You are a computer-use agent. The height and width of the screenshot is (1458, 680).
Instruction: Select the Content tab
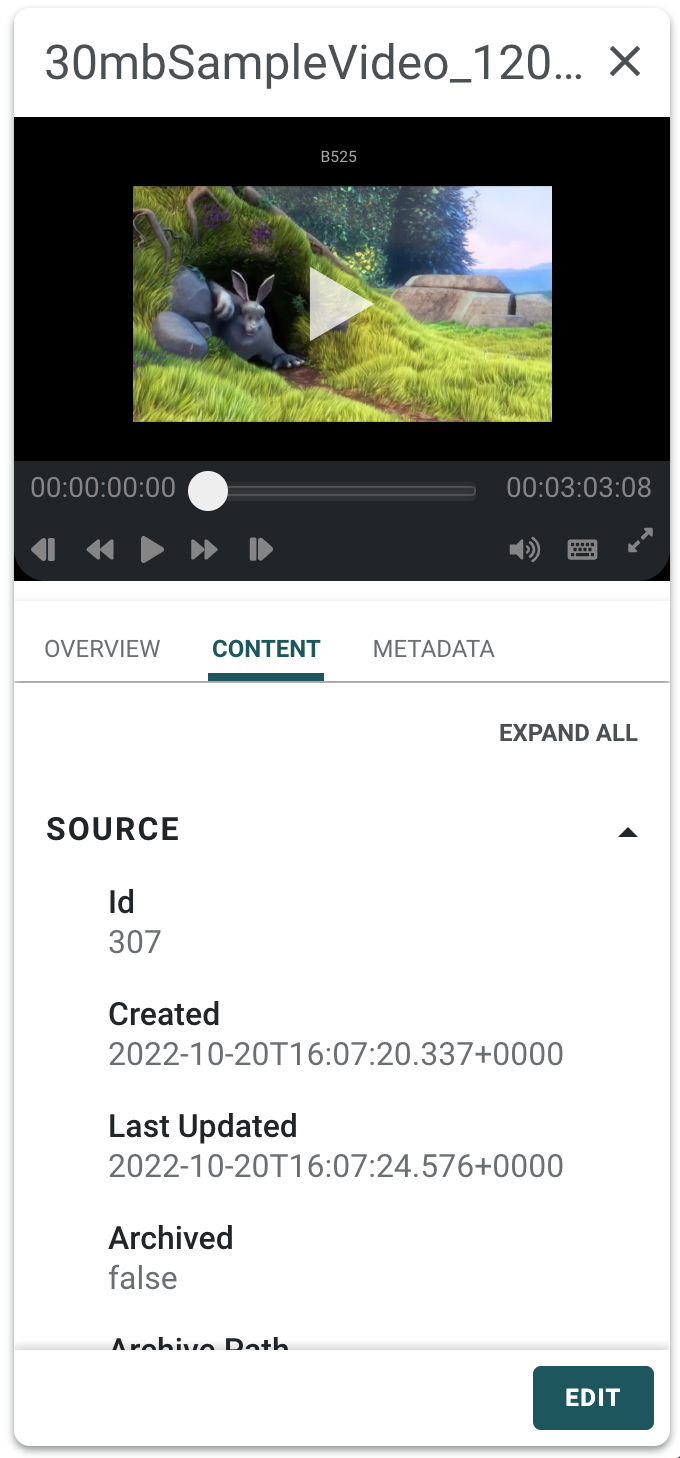pos(266,649)
